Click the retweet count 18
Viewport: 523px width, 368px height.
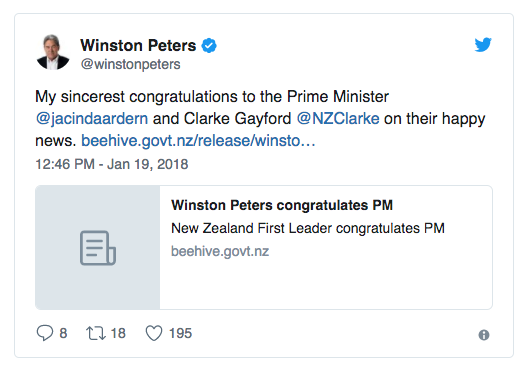(118, 333)
